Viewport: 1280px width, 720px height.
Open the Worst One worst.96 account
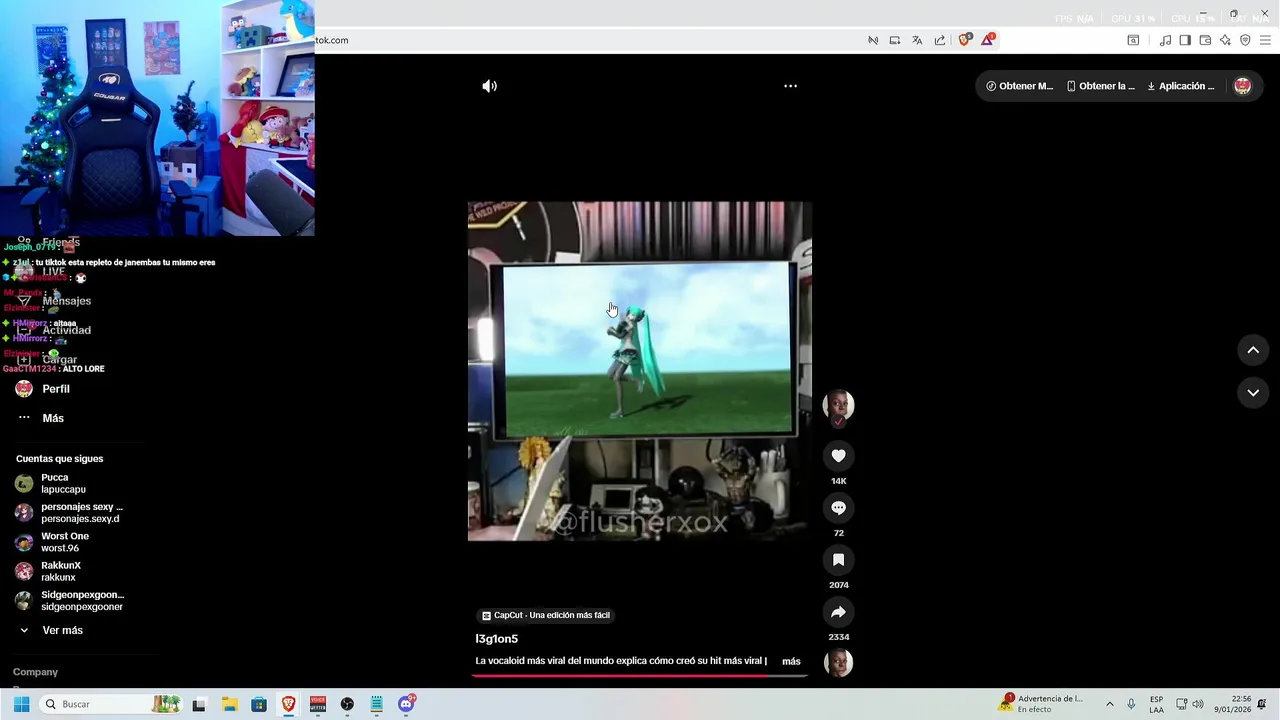click(x=52, y=542)
